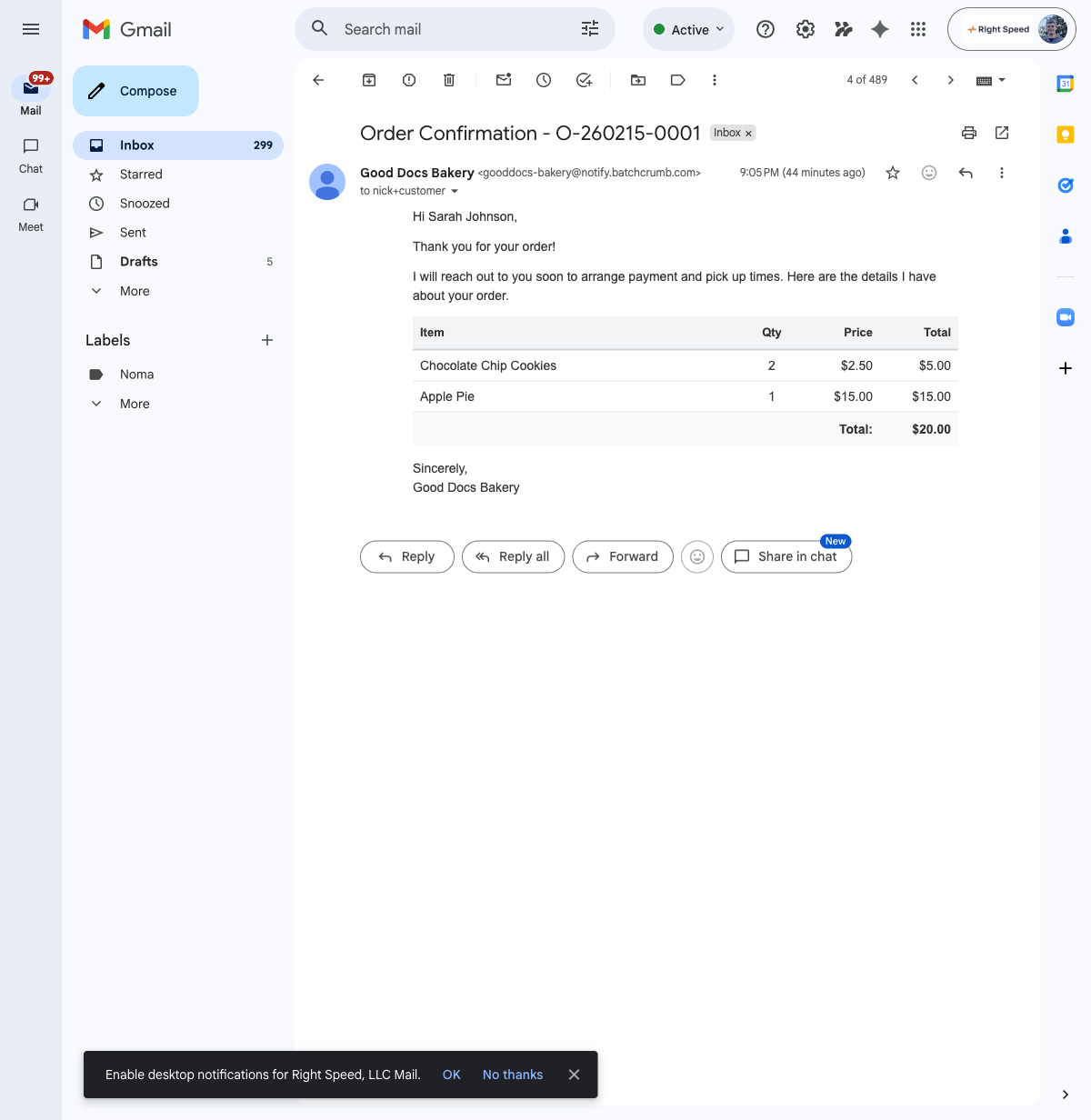Delete the email with the trash icon

(x=449, y=80)
